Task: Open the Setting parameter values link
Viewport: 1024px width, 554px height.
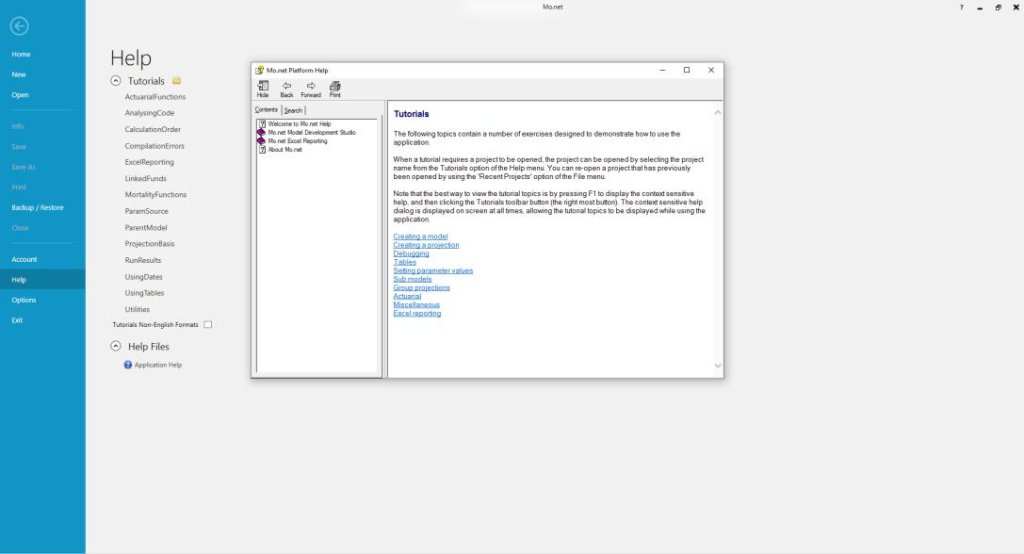Action: [433, 270]
